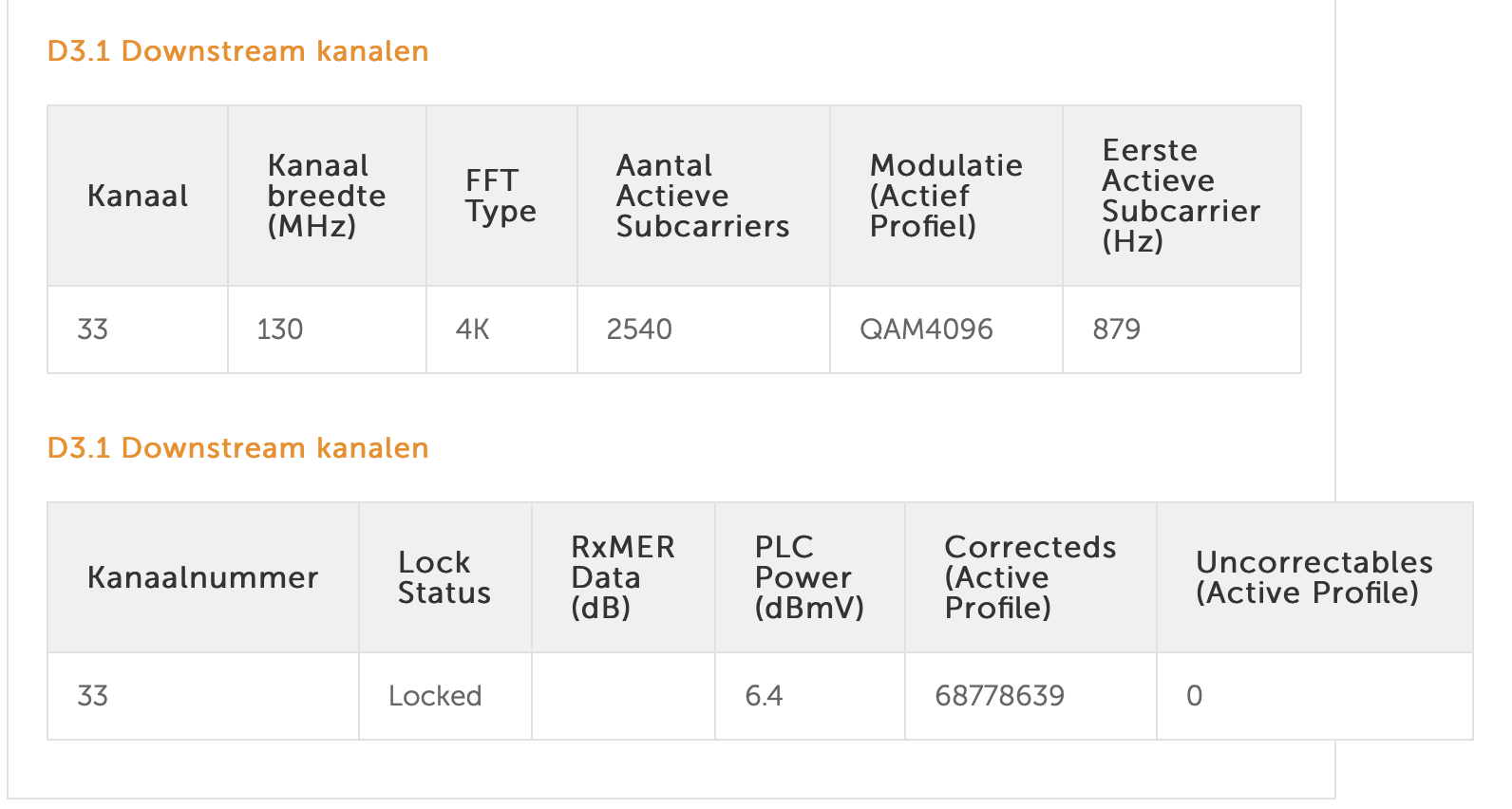
Task: Click the Modulatie (Actief Profiel) header
Action: tap(946, 197)
